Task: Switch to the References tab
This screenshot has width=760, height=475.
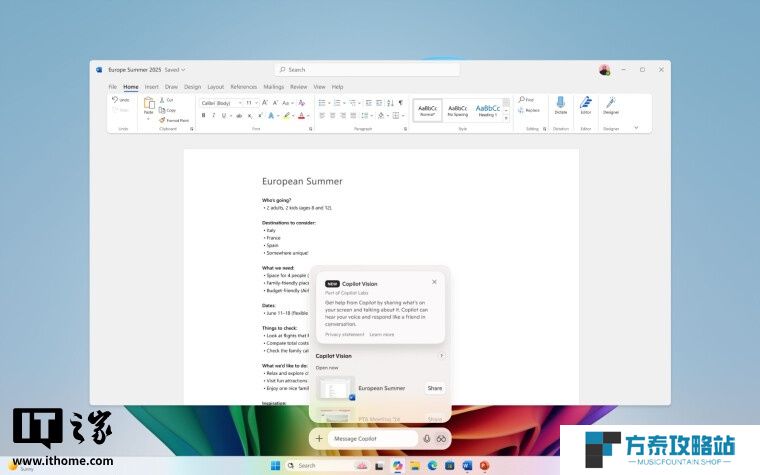Action: (x=244, y=87)
